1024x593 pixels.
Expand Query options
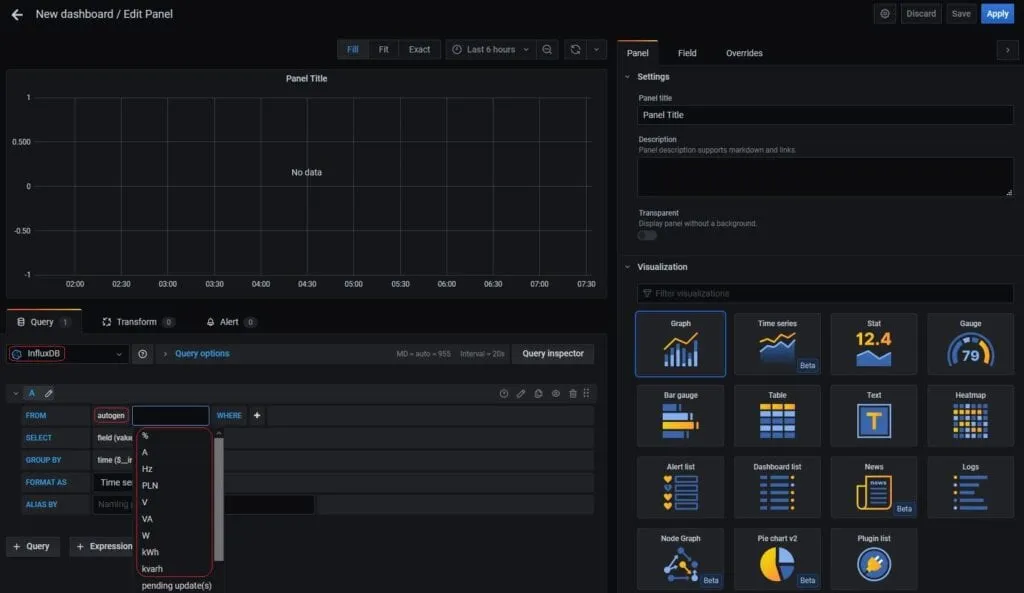click(x=202, y=354)
